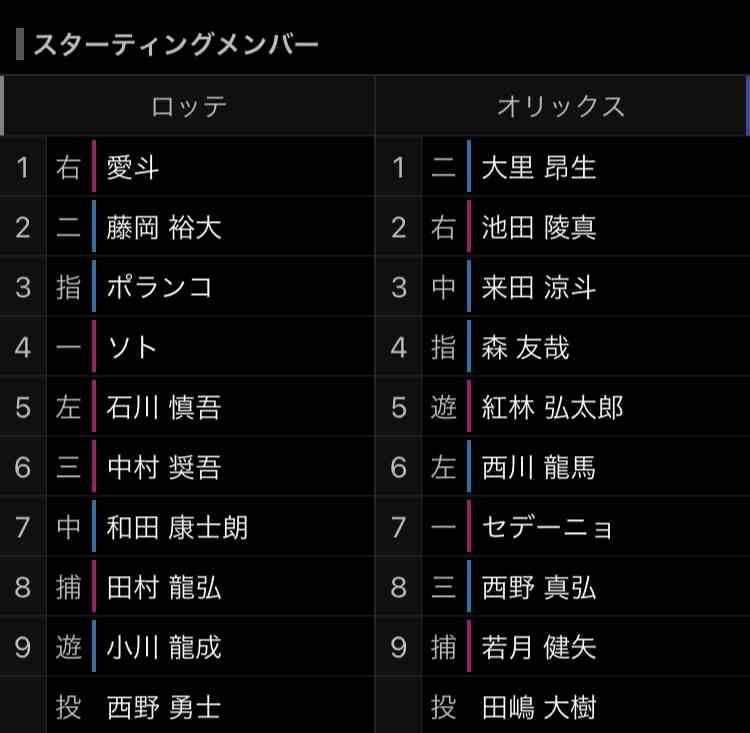Open 池田 陵真 player entry
This screenshot has height=733, width=750.
click(539, 227)
